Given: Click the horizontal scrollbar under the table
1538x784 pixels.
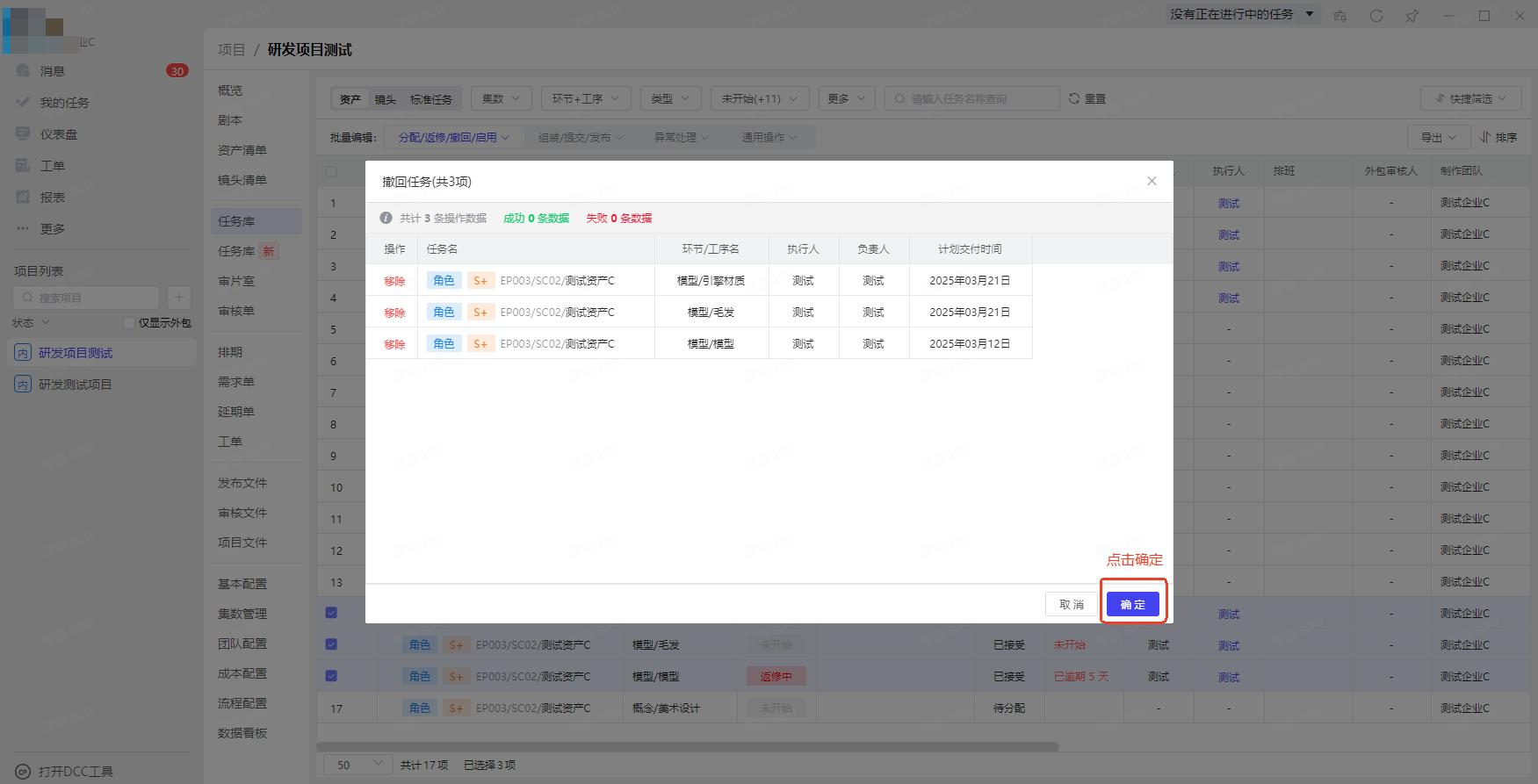Looking at the screenshot, I should click(x=688, y=747).
